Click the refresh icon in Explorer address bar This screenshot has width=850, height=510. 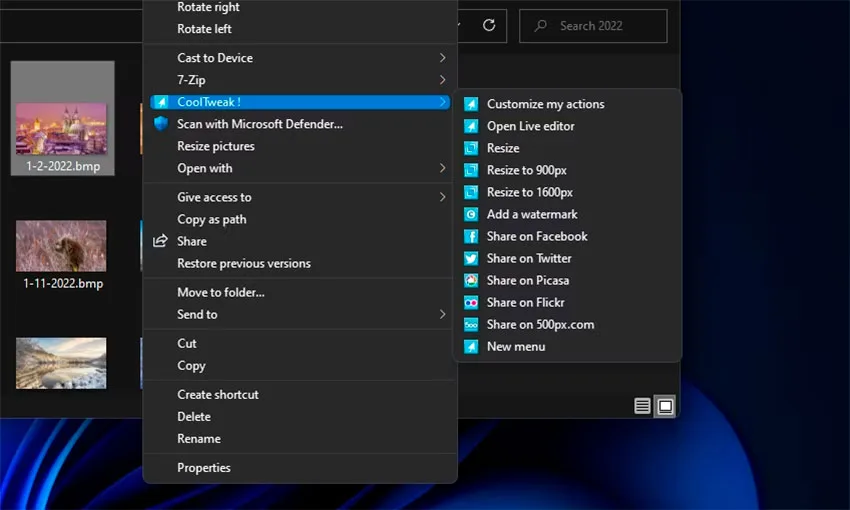point(489,25)
